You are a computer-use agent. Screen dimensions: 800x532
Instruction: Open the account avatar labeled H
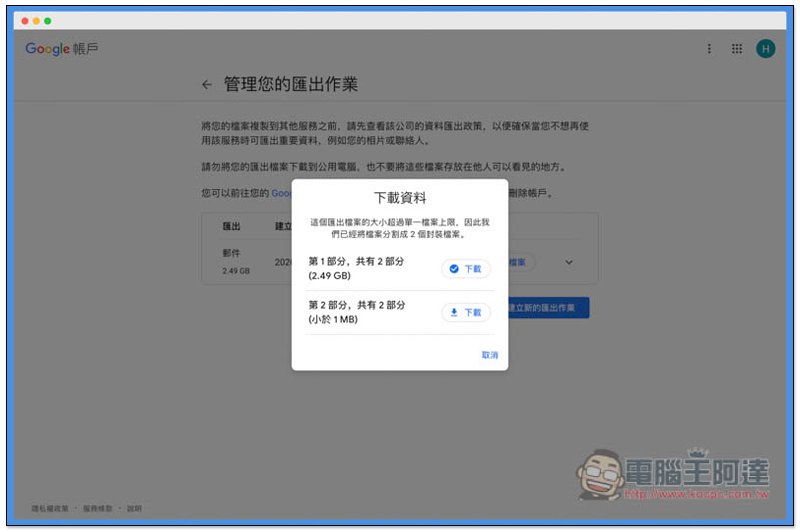pyautogui.click(x=765, y=49)
